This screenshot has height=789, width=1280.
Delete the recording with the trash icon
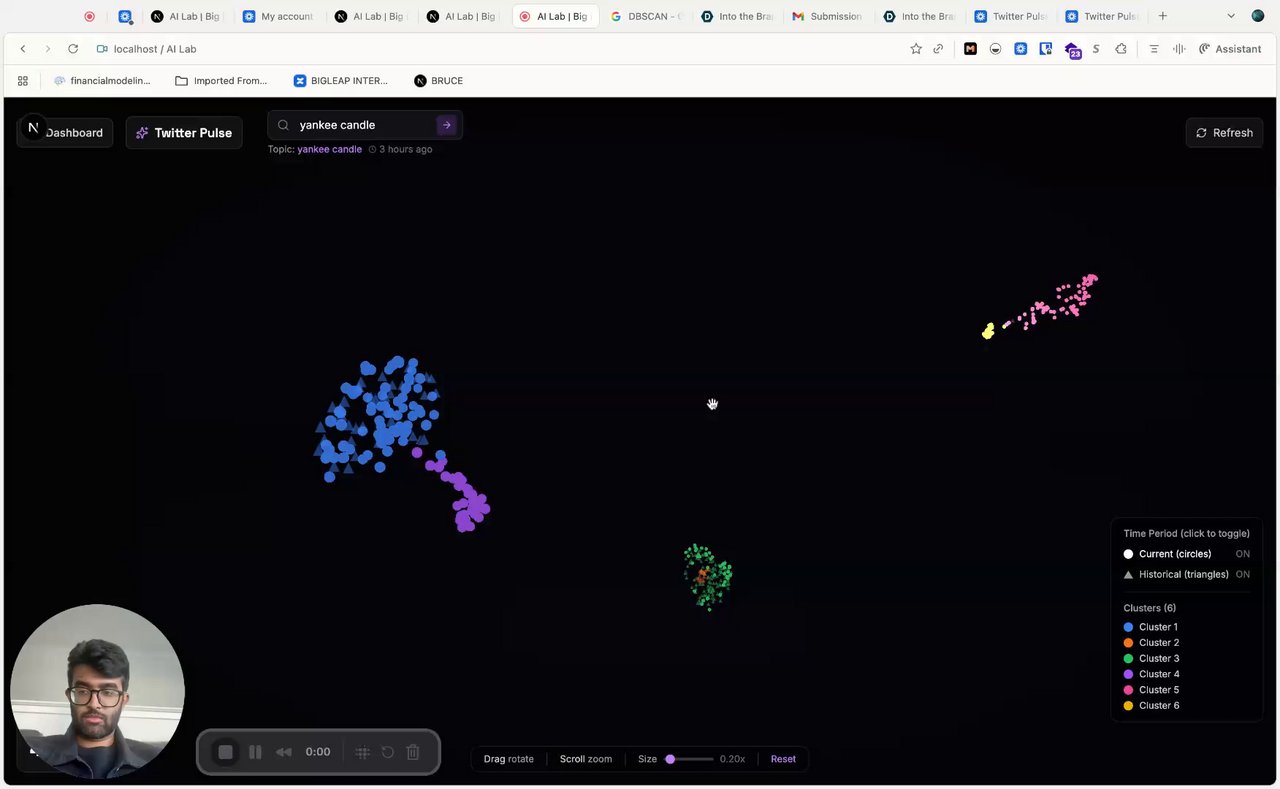(413, 752)
